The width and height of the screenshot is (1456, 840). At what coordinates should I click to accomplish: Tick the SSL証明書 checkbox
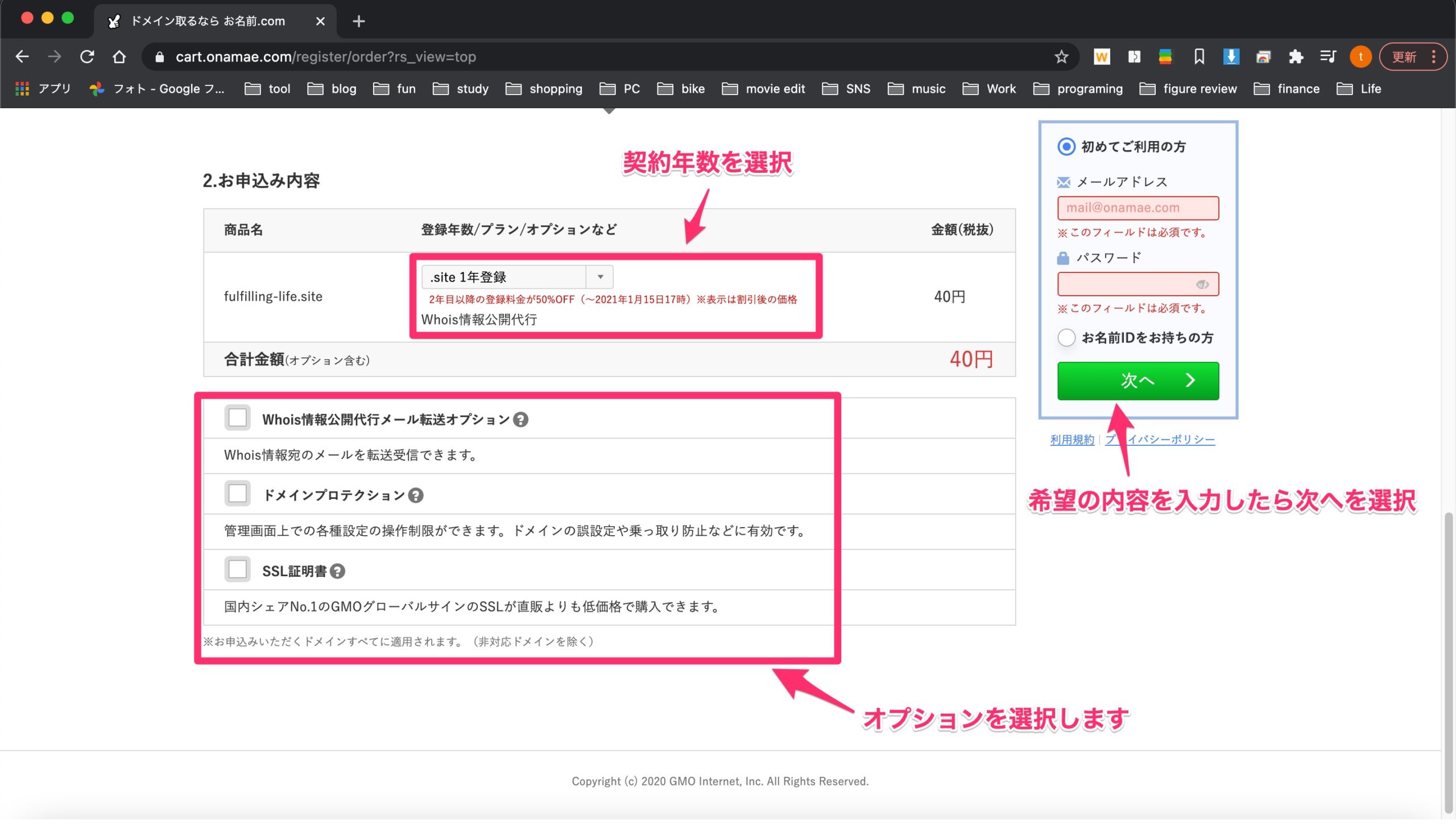pyautogui.click(x=237, y=569)
